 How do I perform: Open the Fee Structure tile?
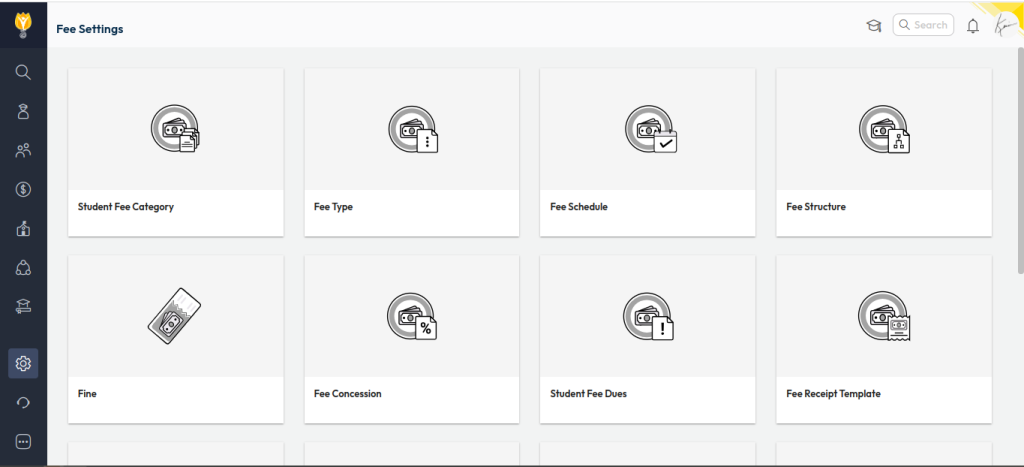(883, 152)
